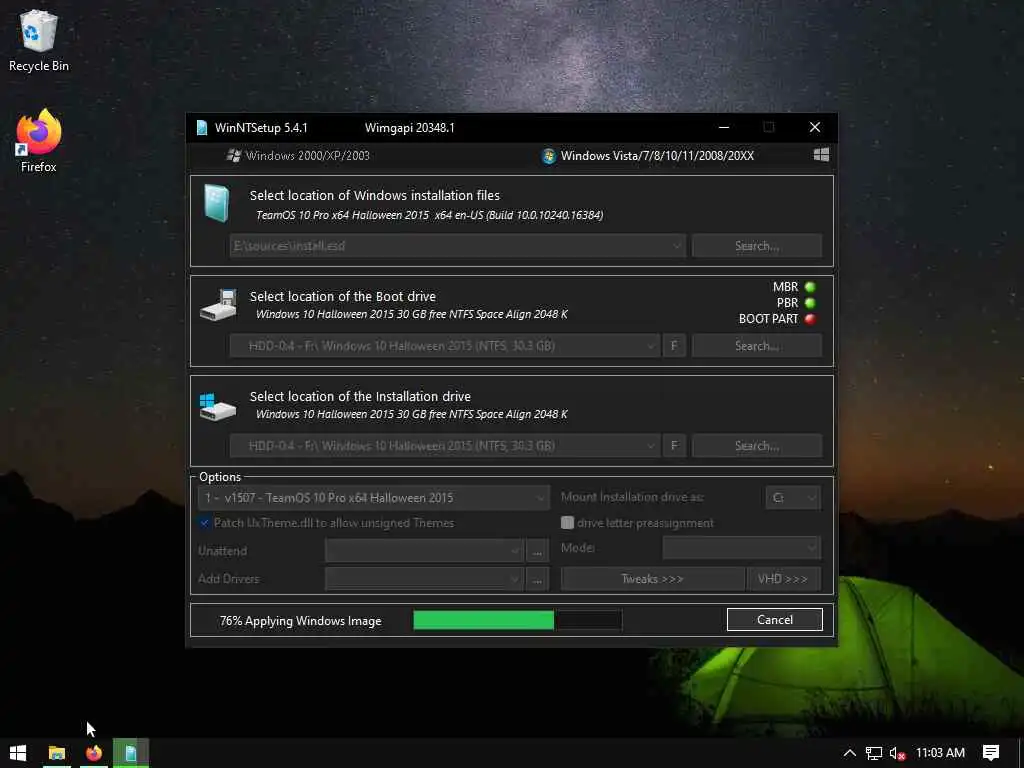This screenshot has width=1024, height=768.
Task: Switch to the Windows Vista/7/8/10/11/2008/20XX tab
Action: pos(648,155)
